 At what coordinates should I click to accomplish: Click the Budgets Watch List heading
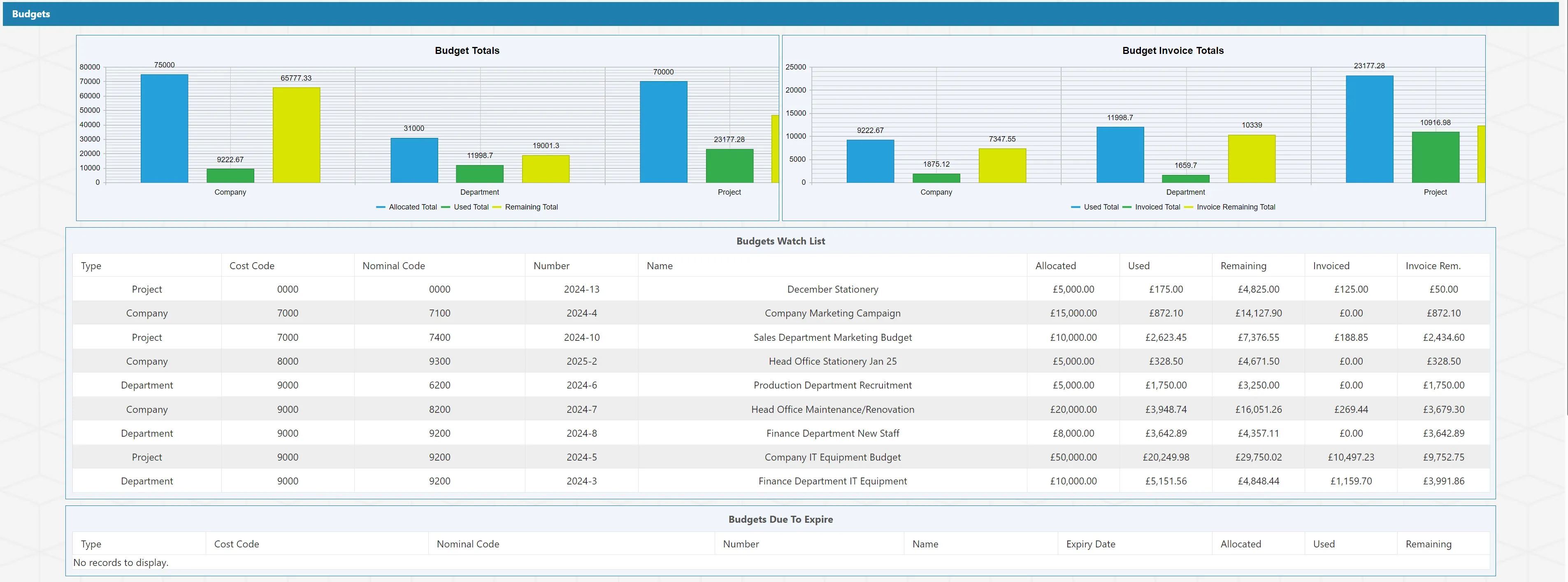point(781,241)
